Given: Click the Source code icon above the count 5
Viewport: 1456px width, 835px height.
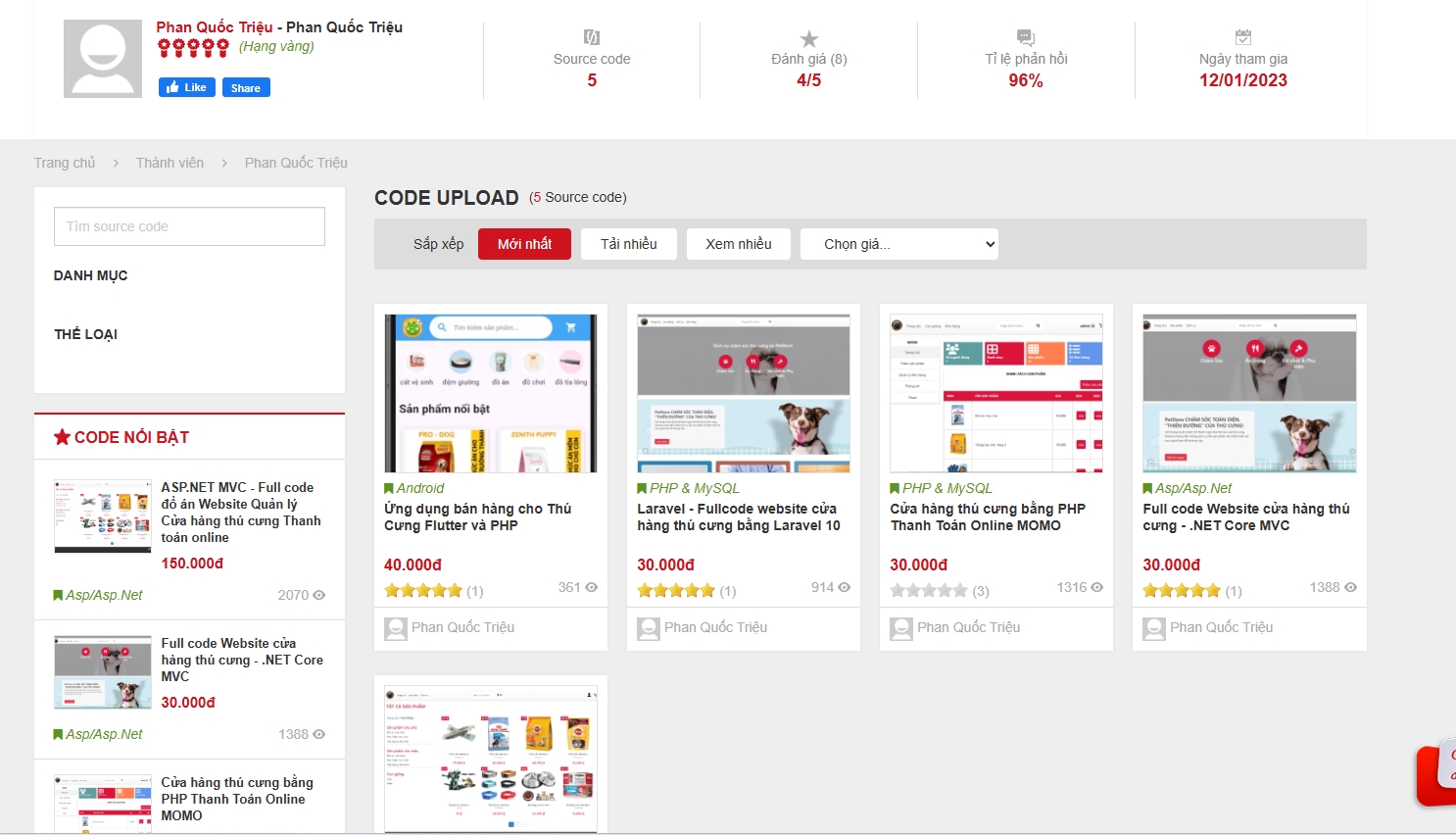Looking at the screenshot, I should 592,37.
